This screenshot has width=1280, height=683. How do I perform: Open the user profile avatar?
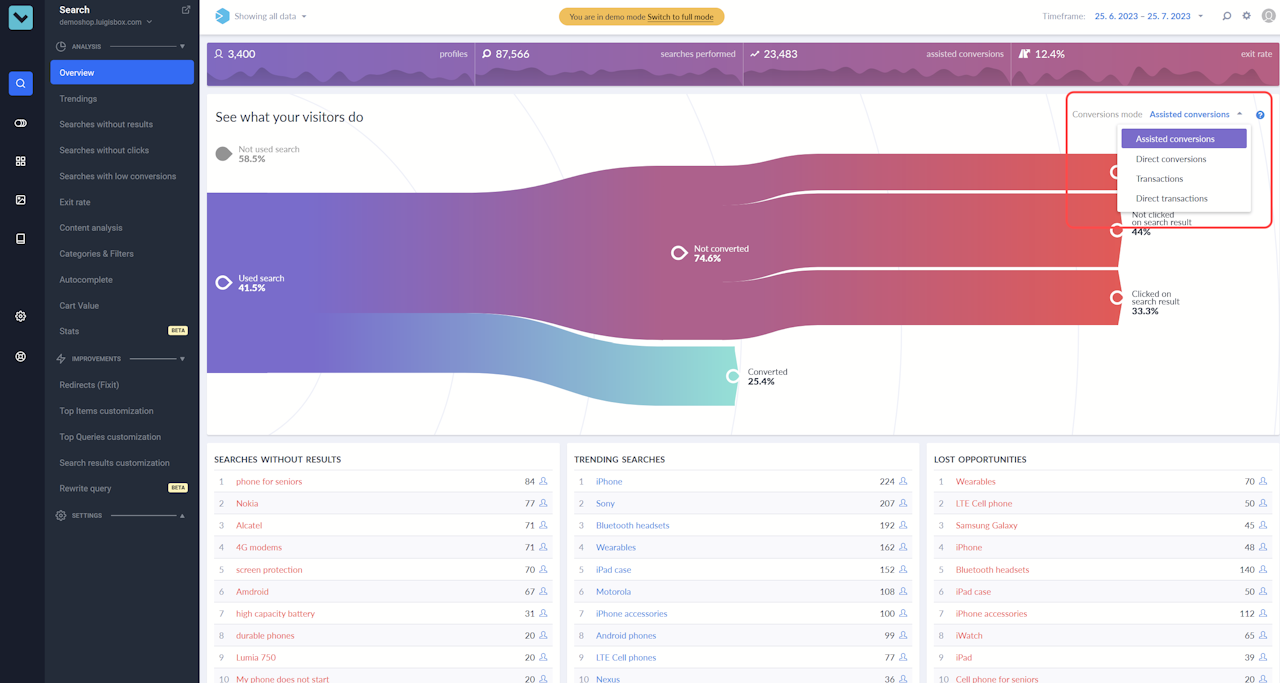click(x=1269, y=16)
